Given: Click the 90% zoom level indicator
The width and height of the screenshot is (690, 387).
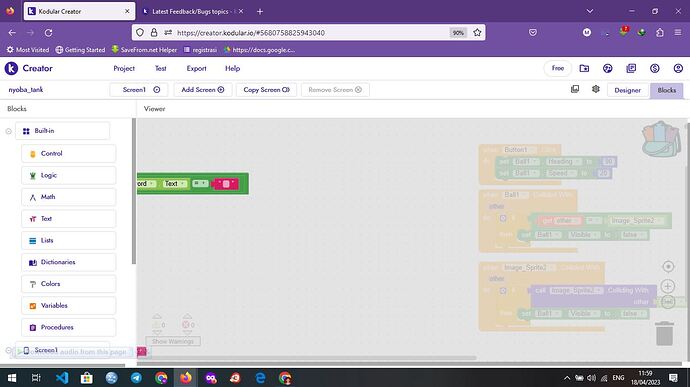Looking at the screenshot, I should tap(458, 33).
